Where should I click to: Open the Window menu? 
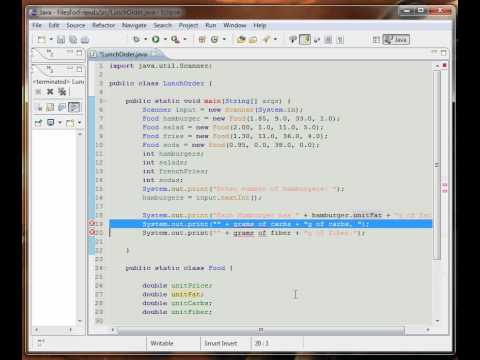tap(235, 25)
